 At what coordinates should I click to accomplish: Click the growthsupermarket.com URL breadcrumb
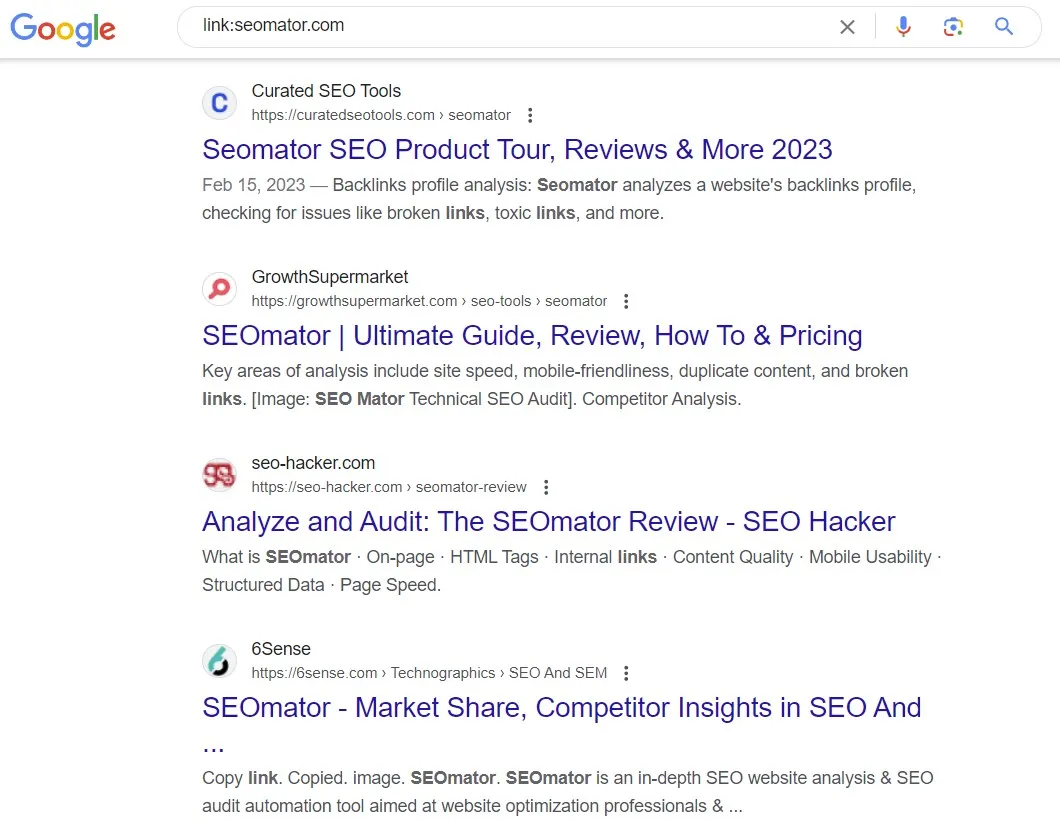[429, 301]
